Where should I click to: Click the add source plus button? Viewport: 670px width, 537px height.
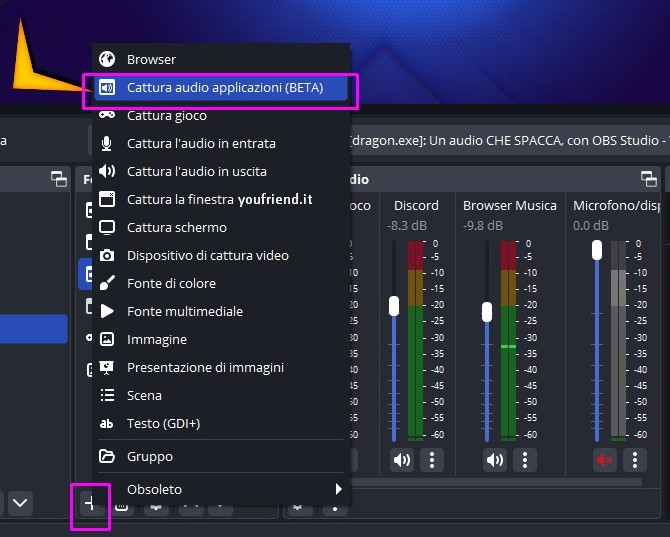tap(90, 505)
